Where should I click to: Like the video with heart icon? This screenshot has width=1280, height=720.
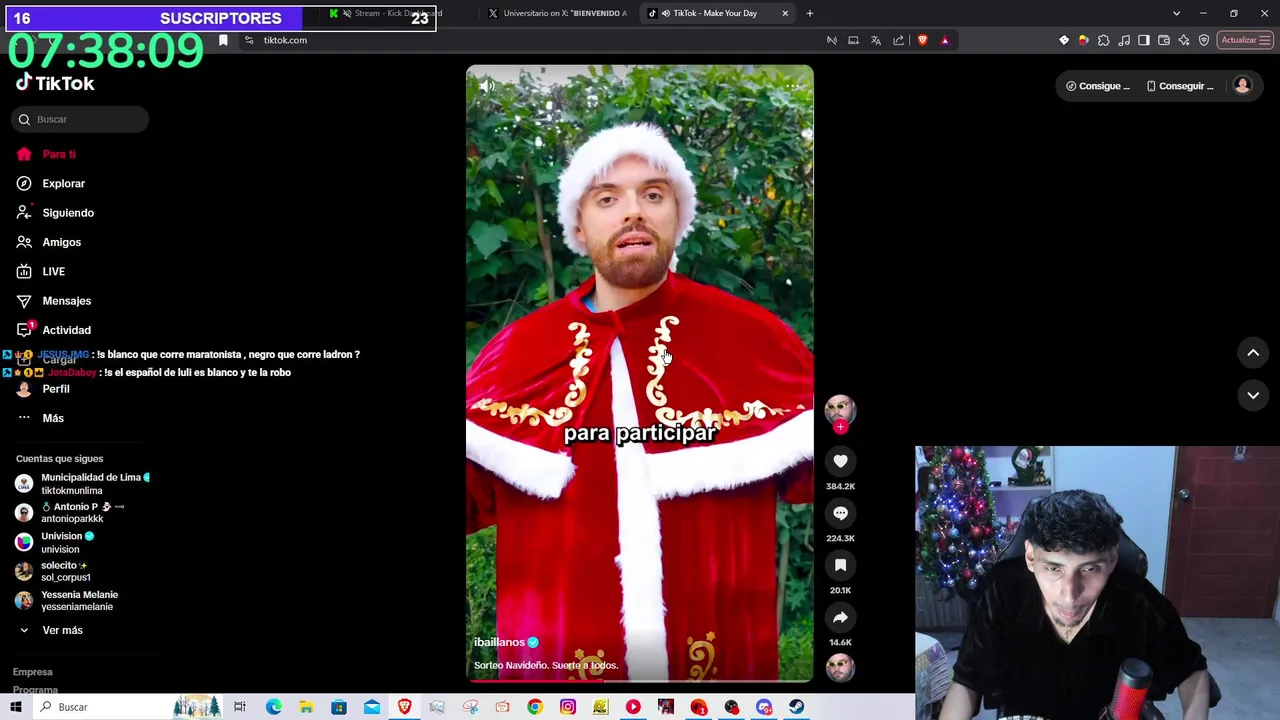pyautogui.click(x=840, y=461)
